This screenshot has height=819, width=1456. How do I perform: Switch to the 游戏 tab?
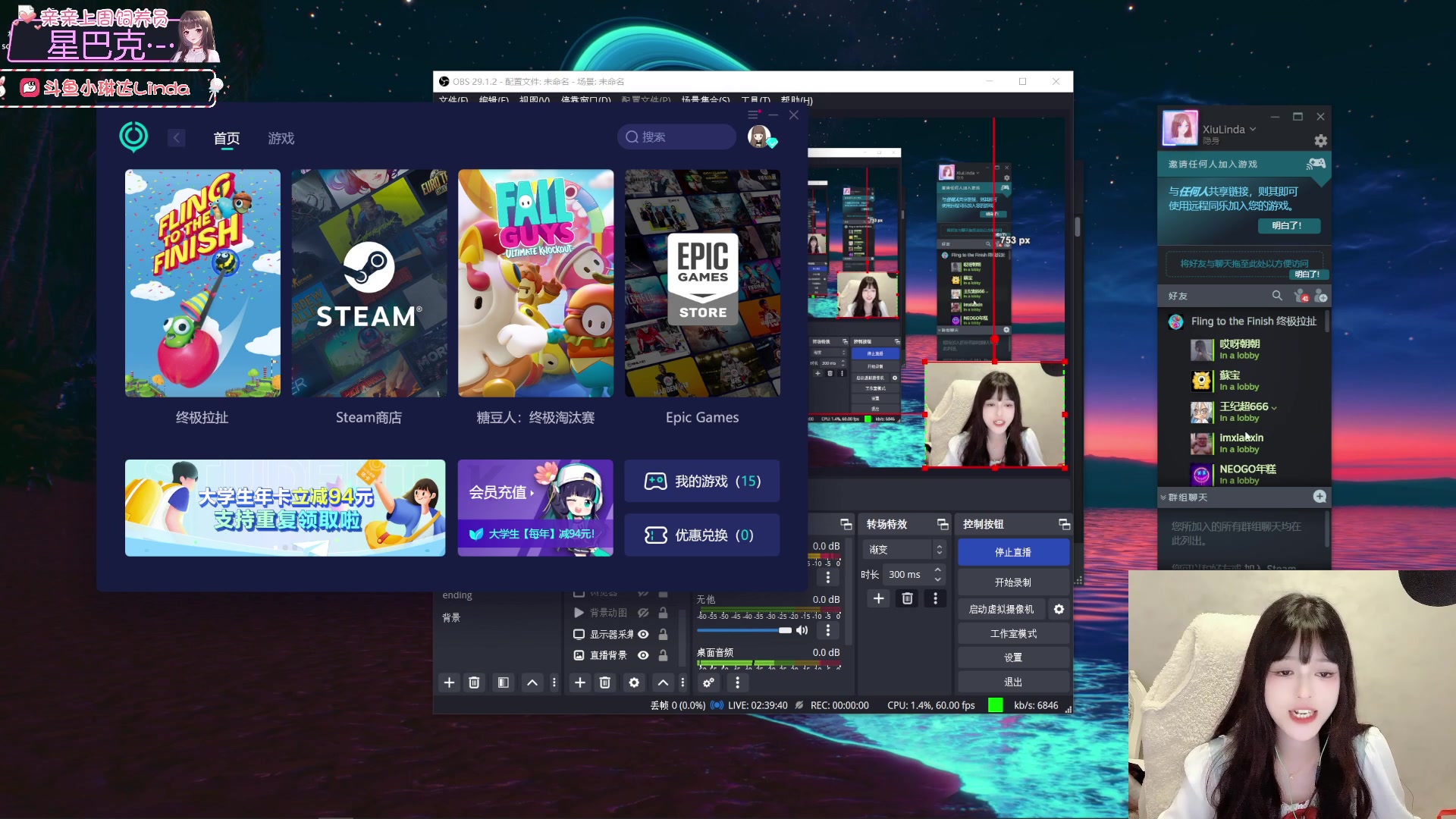point(281,138)
